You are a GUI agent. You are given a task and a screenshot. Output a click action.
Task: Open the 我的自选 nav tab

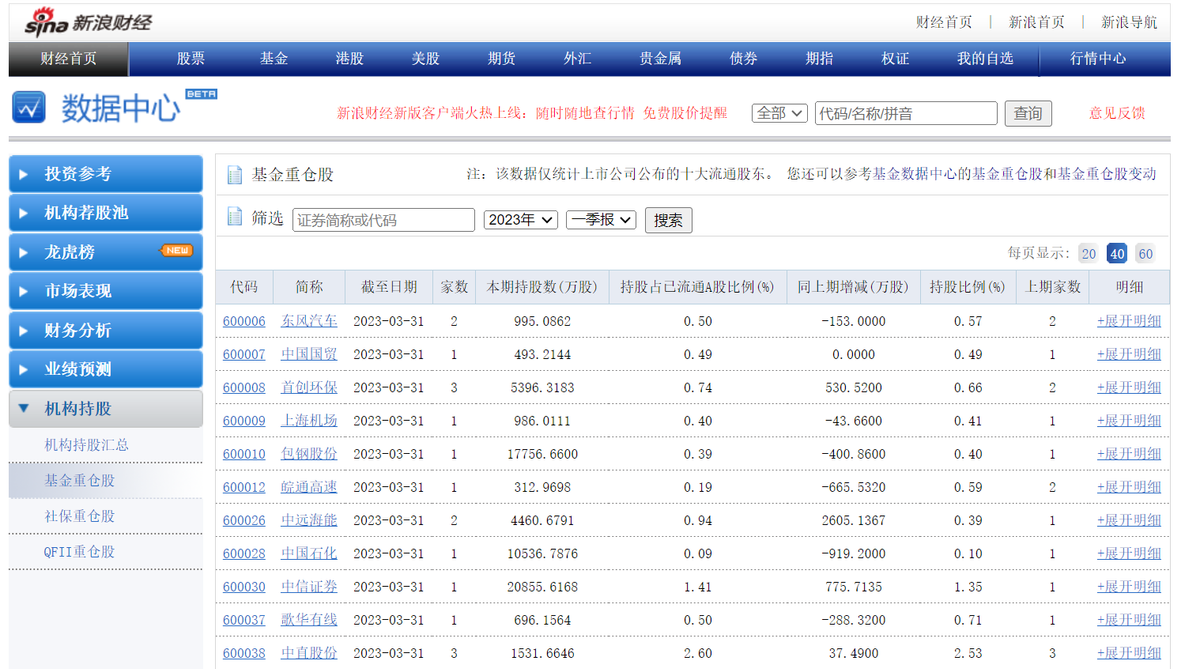coord(985,59)
